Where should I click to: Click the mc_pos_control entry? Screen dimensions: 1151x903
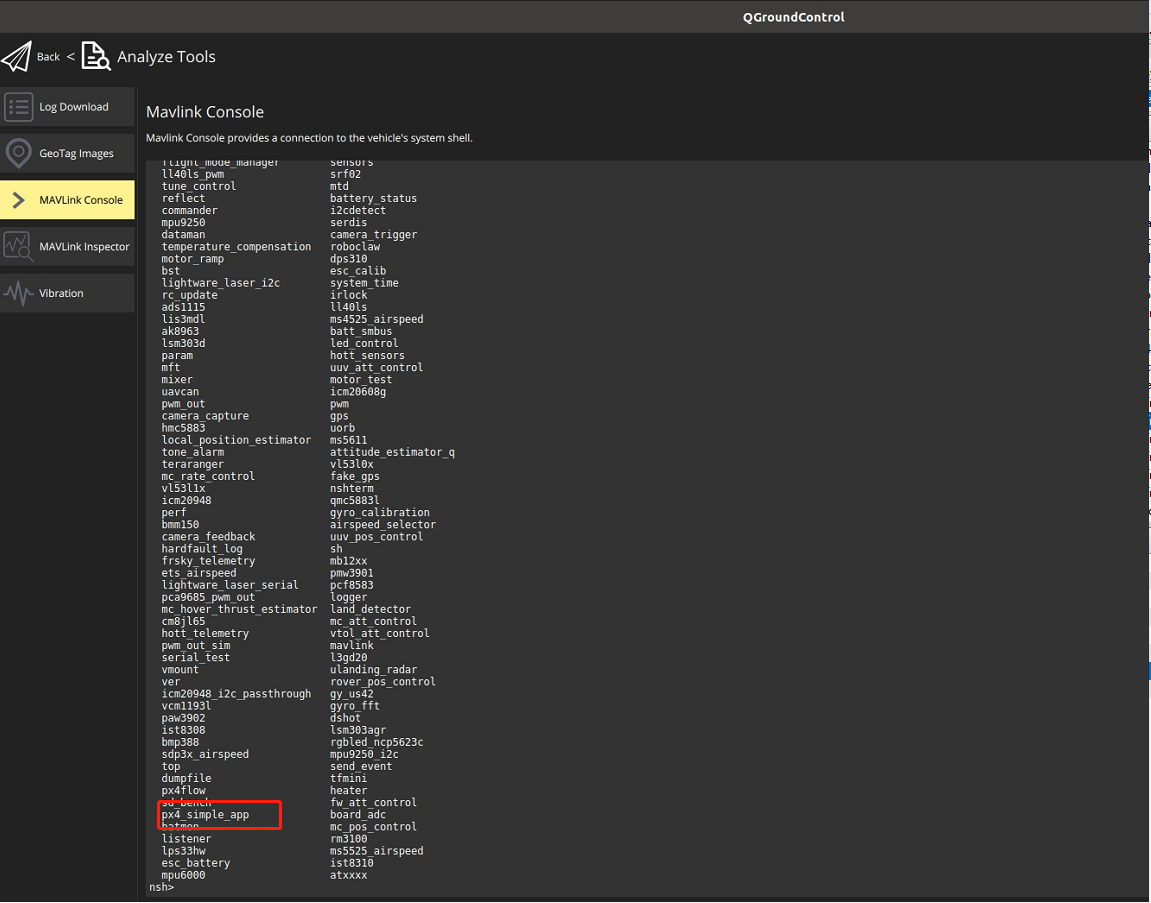click(374, 827)
